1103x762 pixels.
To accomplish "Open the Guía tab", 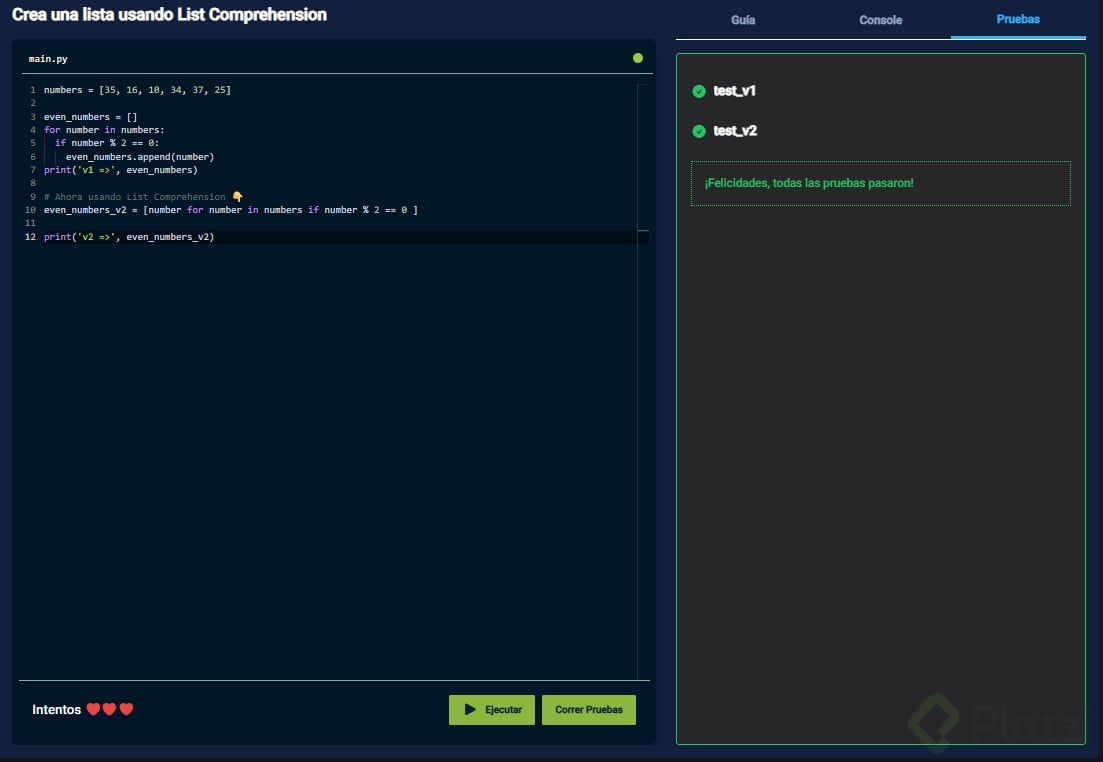I will [743, 20].
